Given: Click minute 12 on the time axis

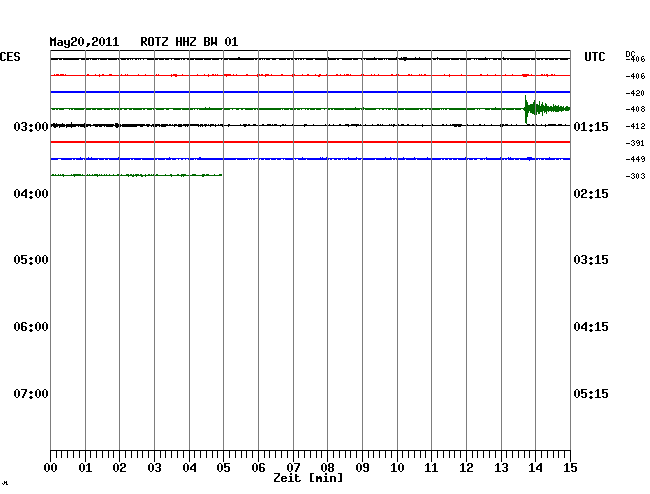Looking at the screenshot, I should [x=466, y=468].
